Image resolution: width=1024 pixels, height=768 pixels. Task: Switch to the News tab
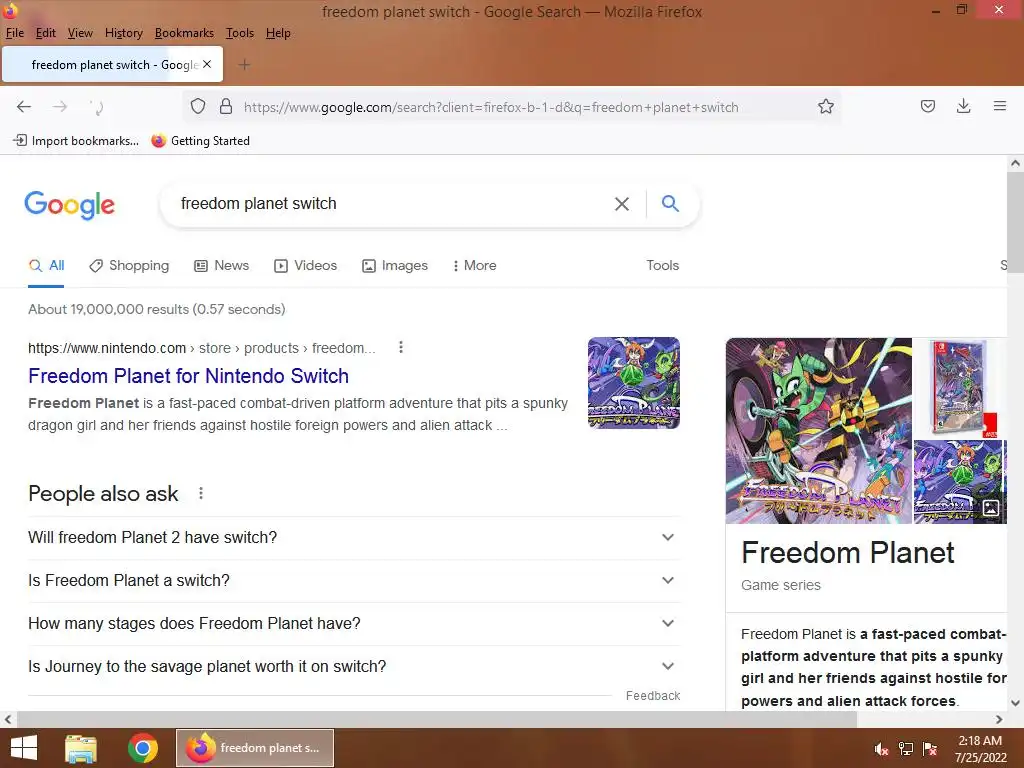coord(222,265)
